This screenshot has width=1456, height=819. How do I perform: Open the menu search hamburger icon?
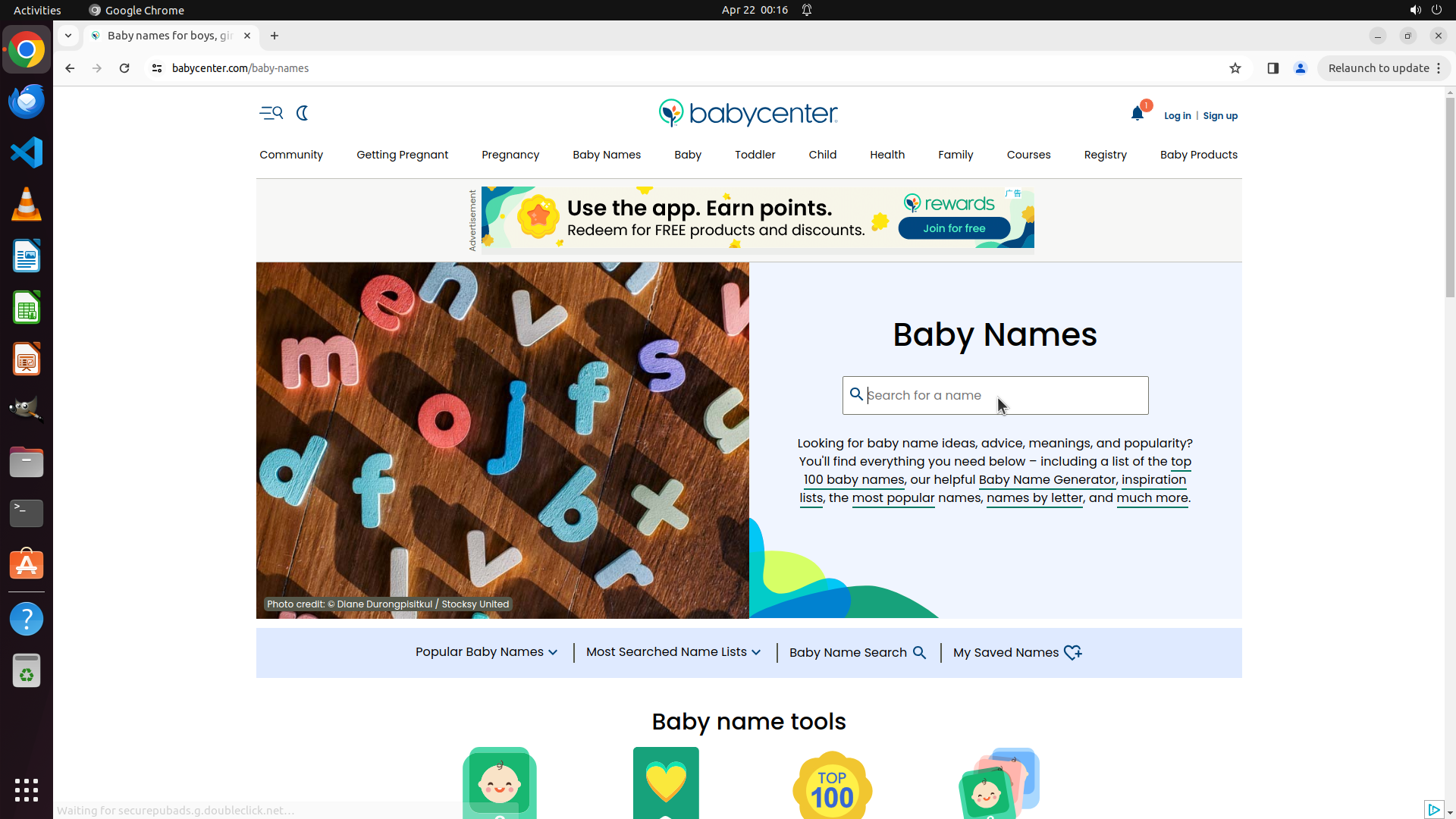[x=271, y=113]
